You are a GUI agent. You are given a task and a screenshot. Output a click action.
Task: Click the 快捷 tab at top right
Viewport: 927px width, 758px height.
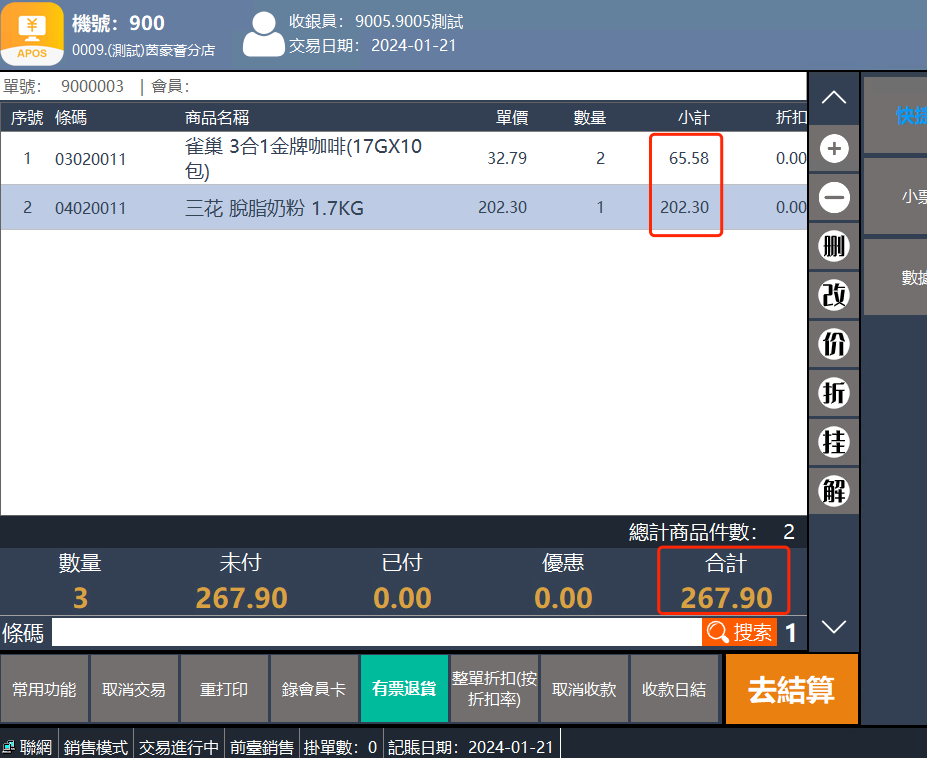895,115
